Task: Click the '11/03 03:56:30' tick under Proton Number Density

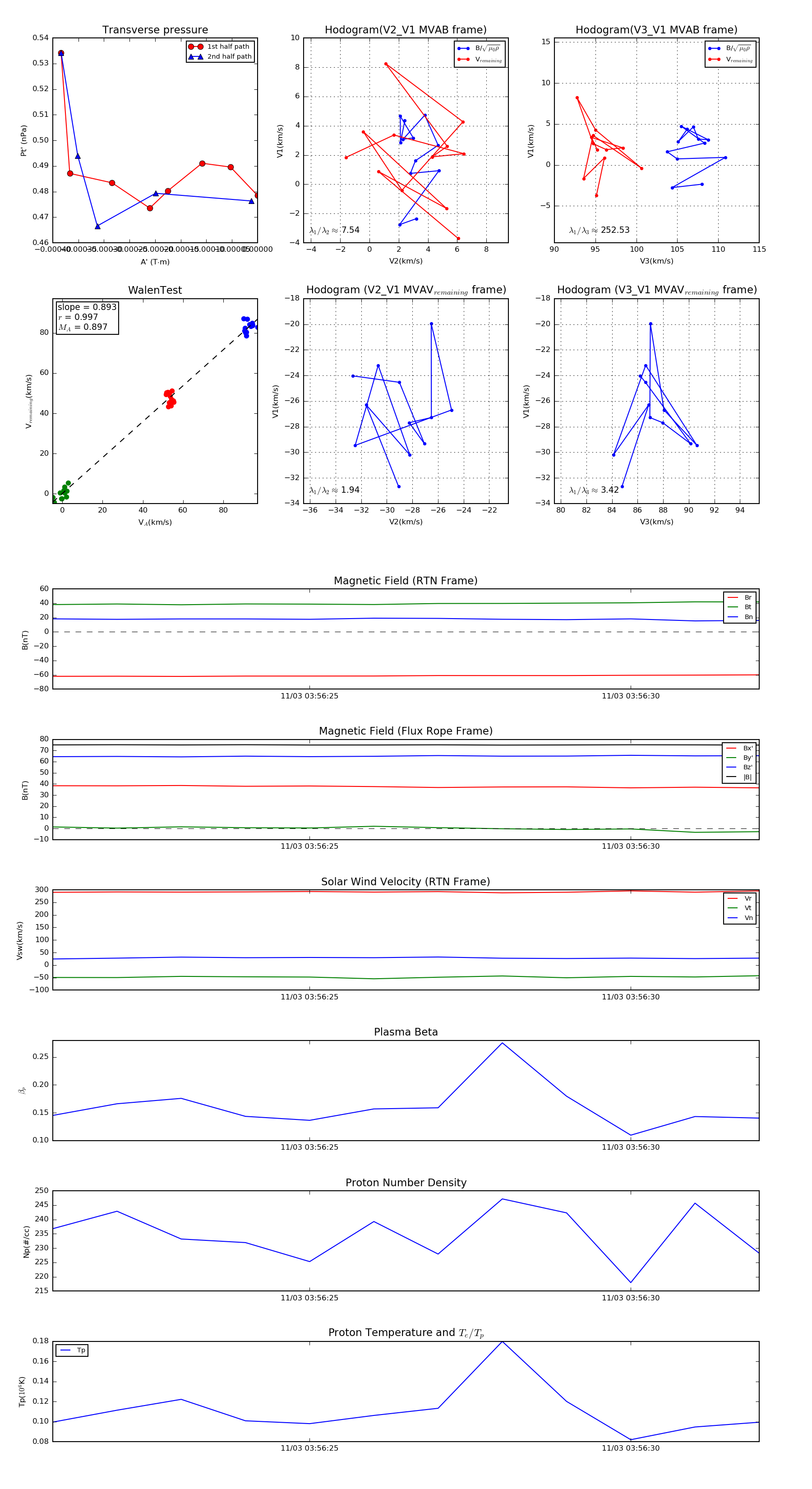Action: [x=631, y=1298]
